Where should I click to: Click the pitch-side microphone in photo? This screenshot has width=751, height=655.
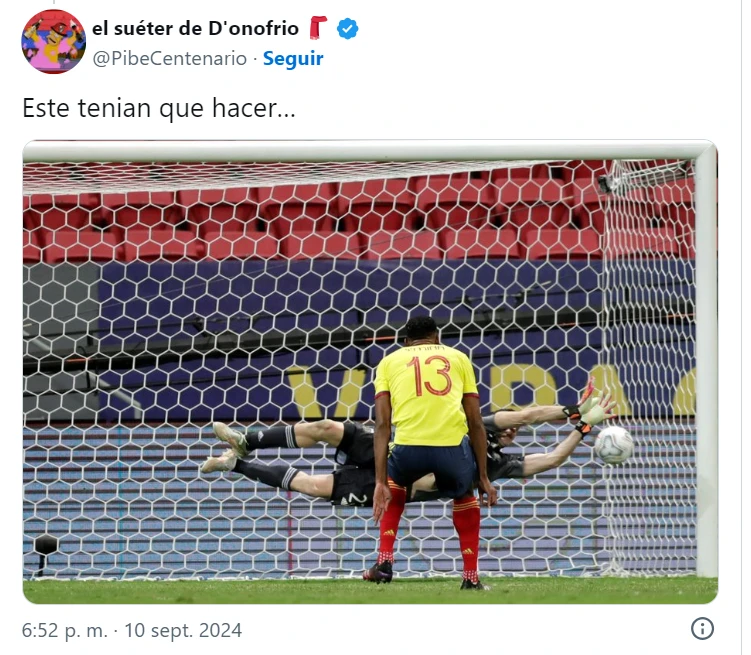point(46,553)
